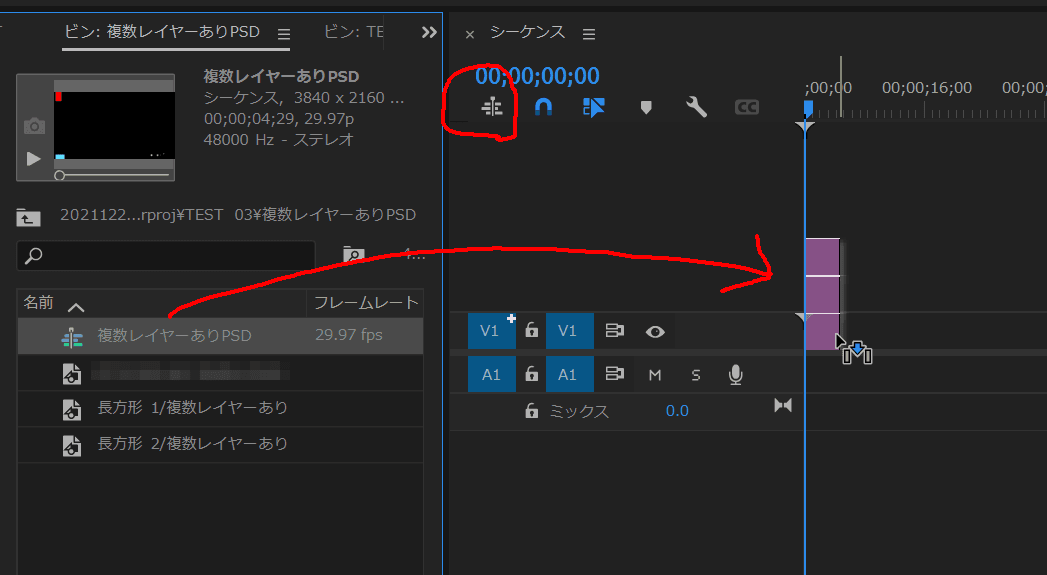The image size is (1047, 575).
Task: Select the blurred-name layer item row
Action: [220, 372]
